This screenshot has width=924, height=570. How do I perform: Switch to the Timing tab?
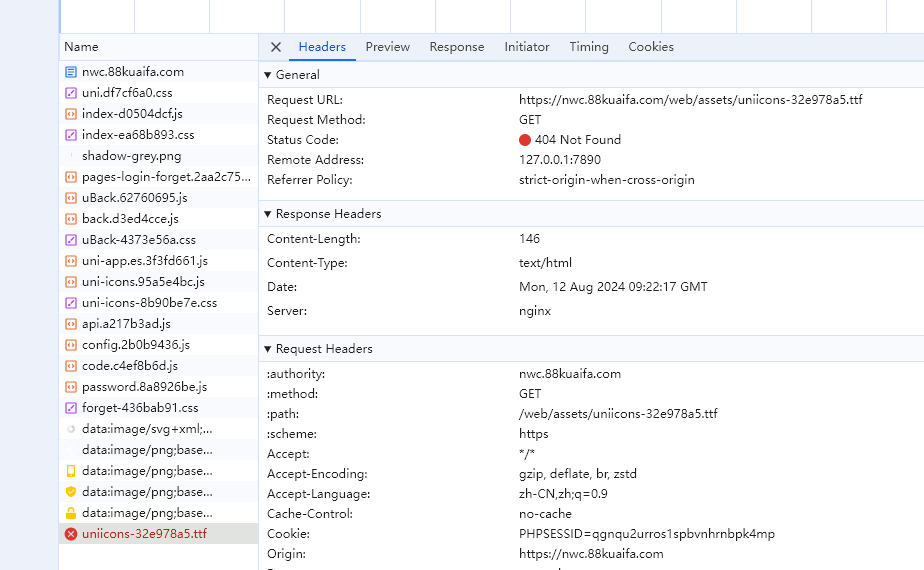[589, 47]
